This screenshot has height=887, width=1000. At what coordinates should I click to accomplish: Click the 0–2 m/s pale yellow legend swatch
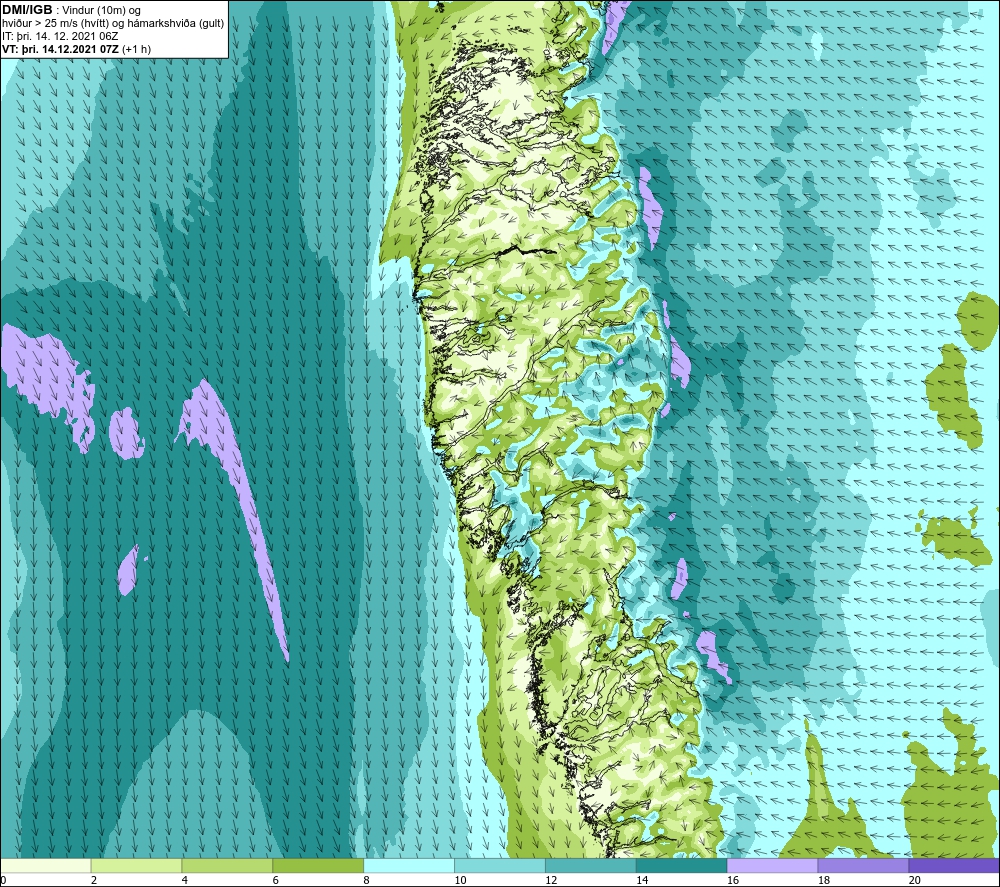point(46,866)
